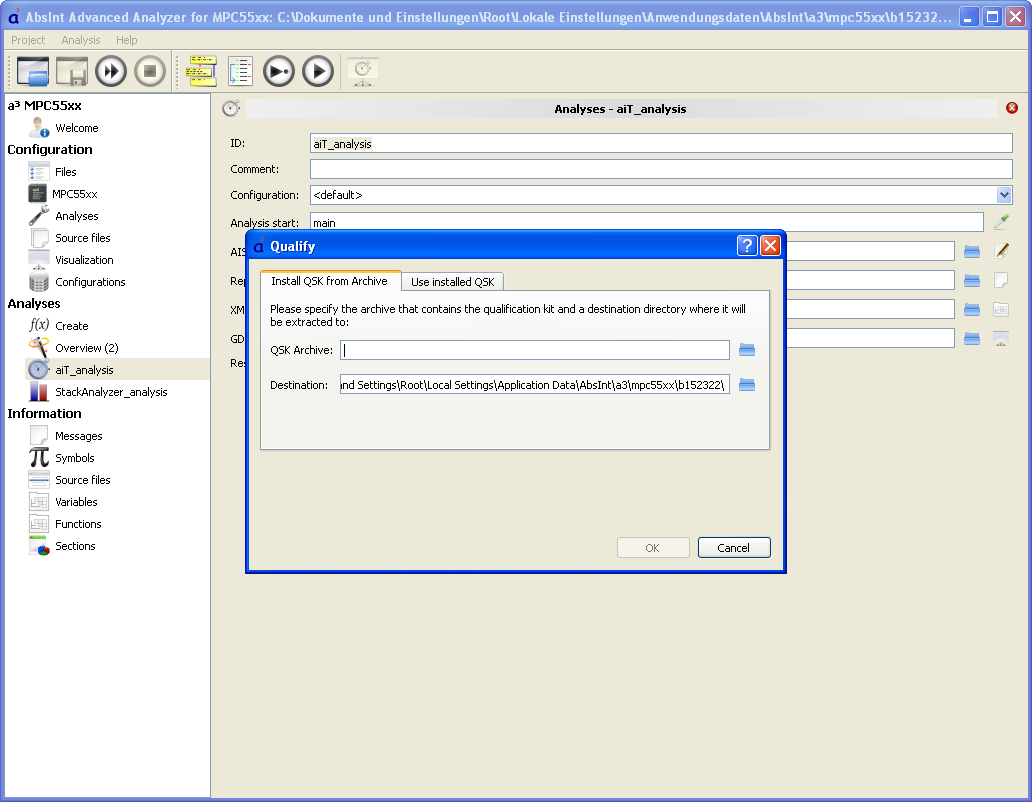Browse for QSK Archive folder icon
This screenshot has height=802, width=1032.
pos(746,350)
